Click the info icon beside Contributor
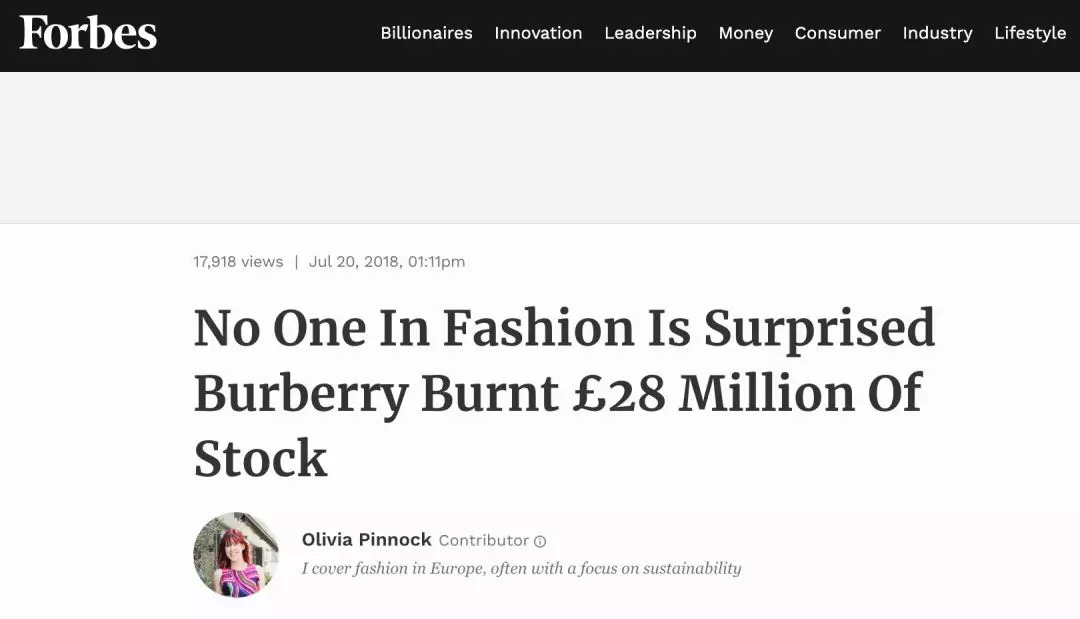The width and height of the screenshot is (1080, 619). click(x=540, y=541)
